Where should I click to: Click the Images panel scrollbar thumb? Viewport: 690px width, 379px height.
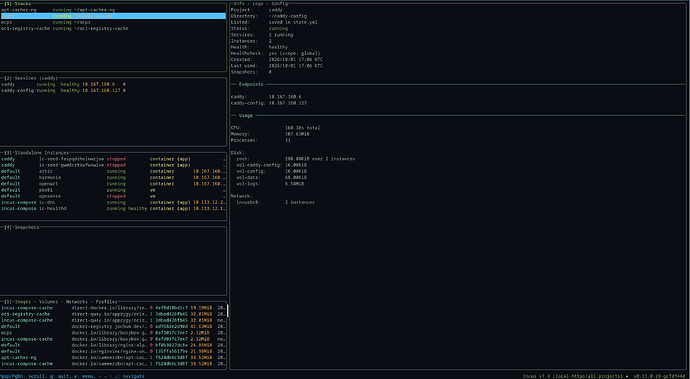coord(228,310)
